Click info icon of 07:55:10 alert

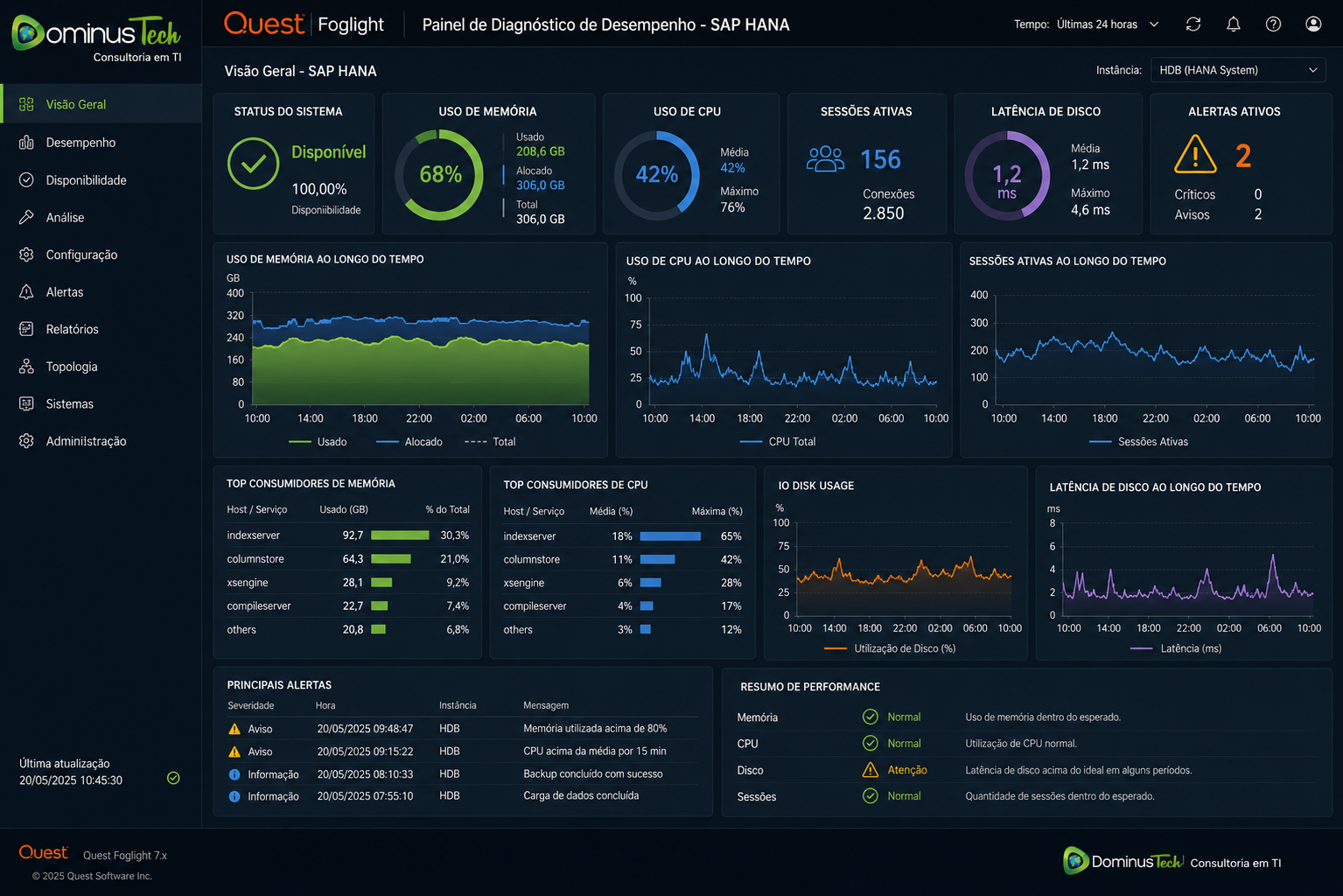pyautogui.click(x=234, y=796)
